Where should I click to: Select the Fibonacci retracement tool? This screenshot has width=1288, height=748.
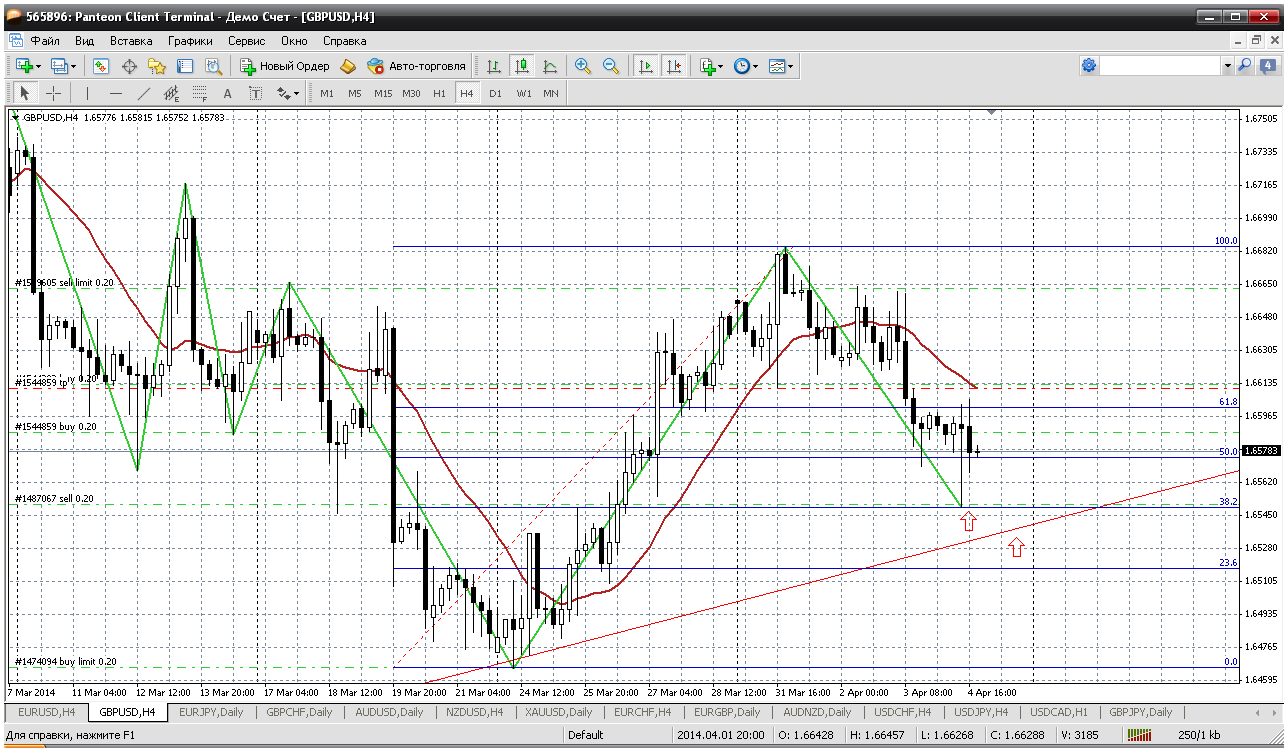(x=199, y=93)
